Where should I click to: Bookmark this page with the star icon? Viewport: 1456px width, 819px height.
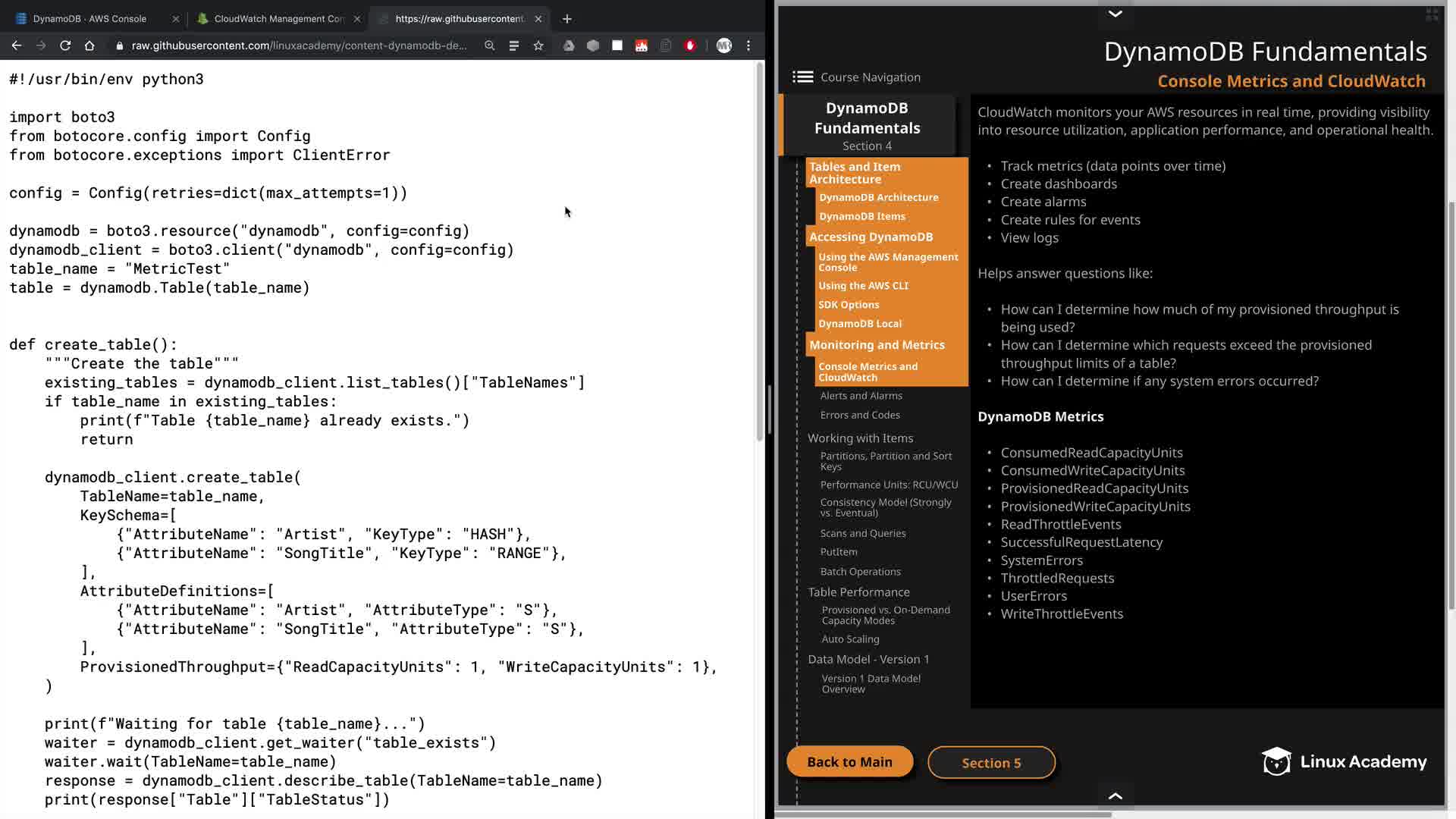coord(538,45)
